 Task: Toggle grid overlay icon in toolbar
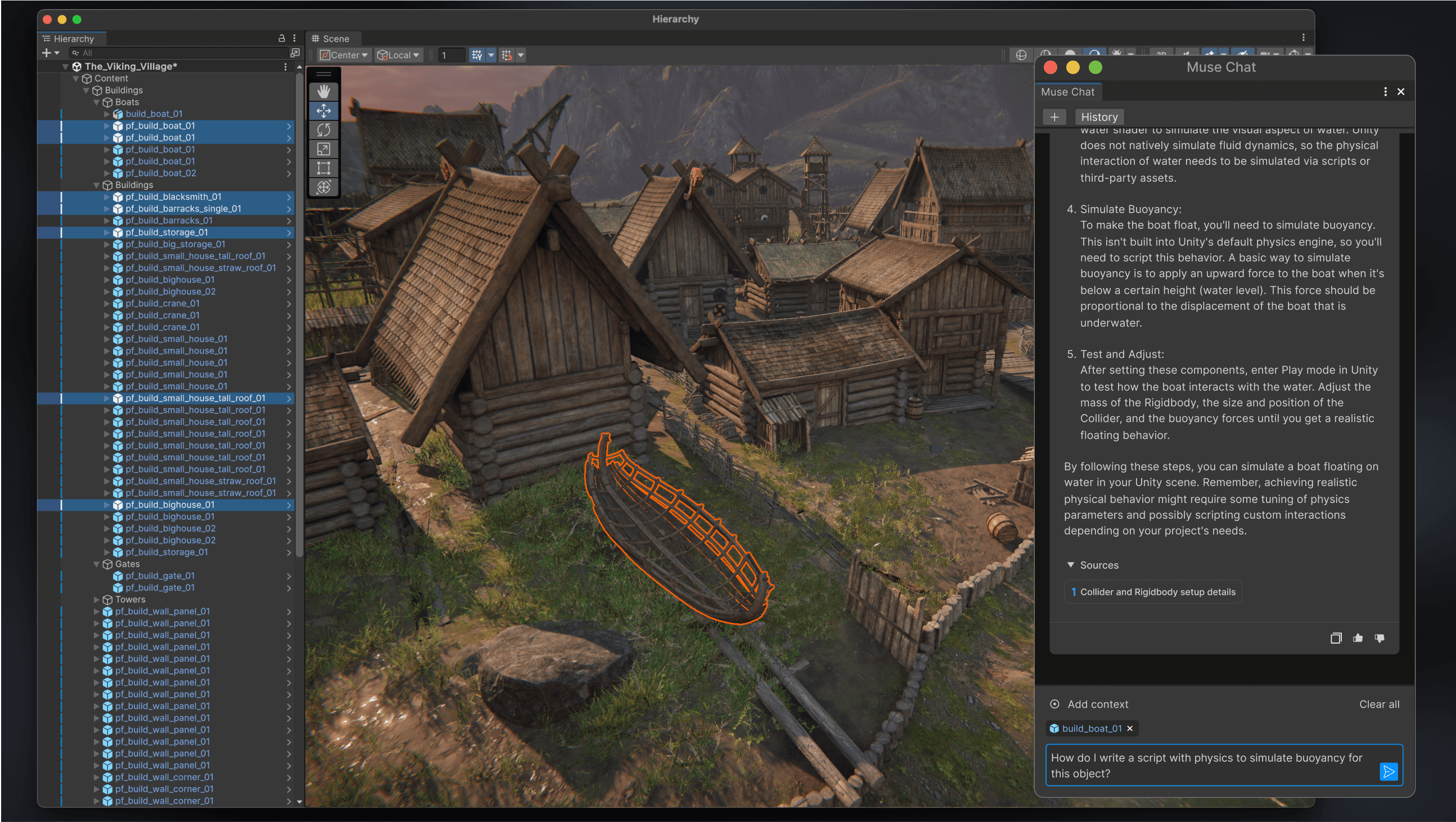477,55
